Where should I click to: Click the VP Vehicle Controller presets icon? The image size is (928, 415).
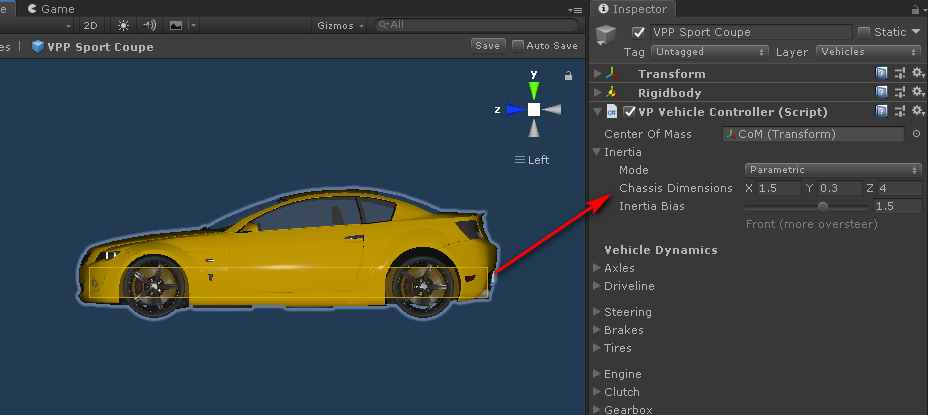coord(899,111)
